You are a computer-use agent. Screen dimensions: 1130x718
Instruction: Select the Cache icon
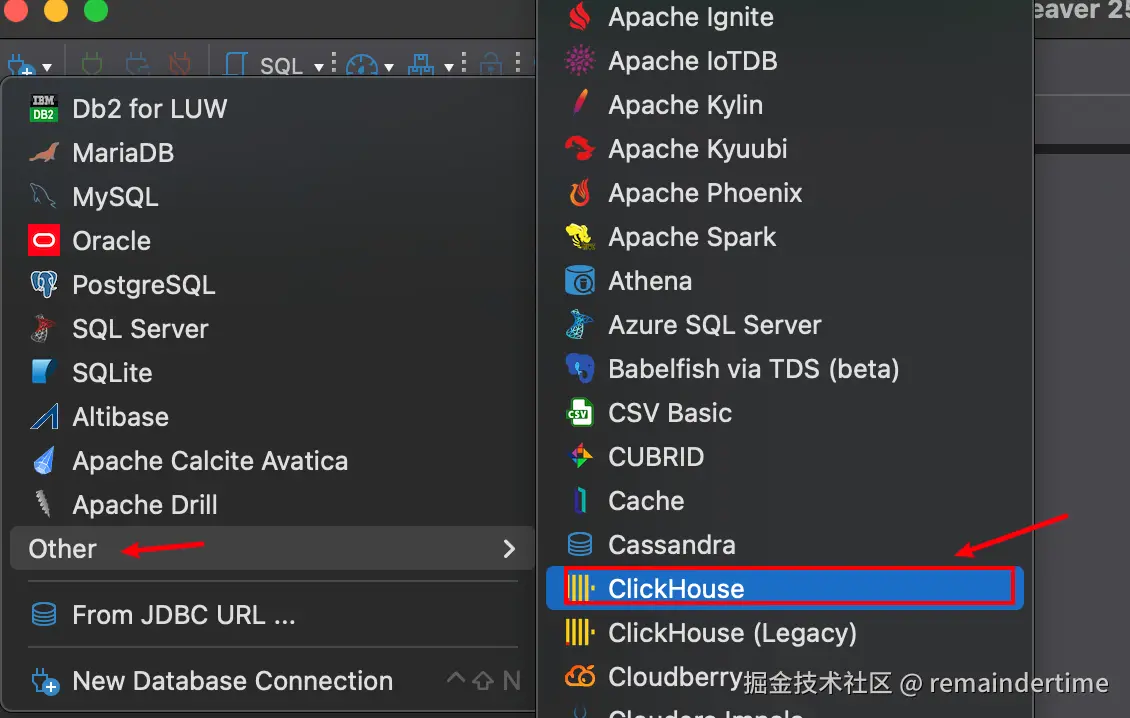click(579, 500)
